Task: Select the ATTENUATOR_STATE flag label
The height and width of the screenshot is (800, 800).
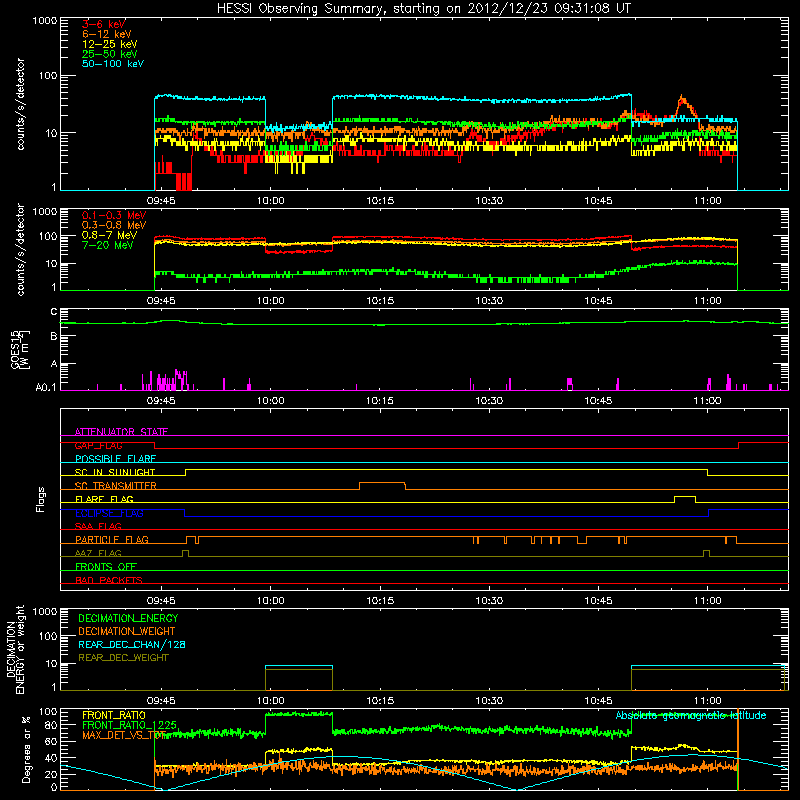Action: pyautogui.click(x=121, y=432)
